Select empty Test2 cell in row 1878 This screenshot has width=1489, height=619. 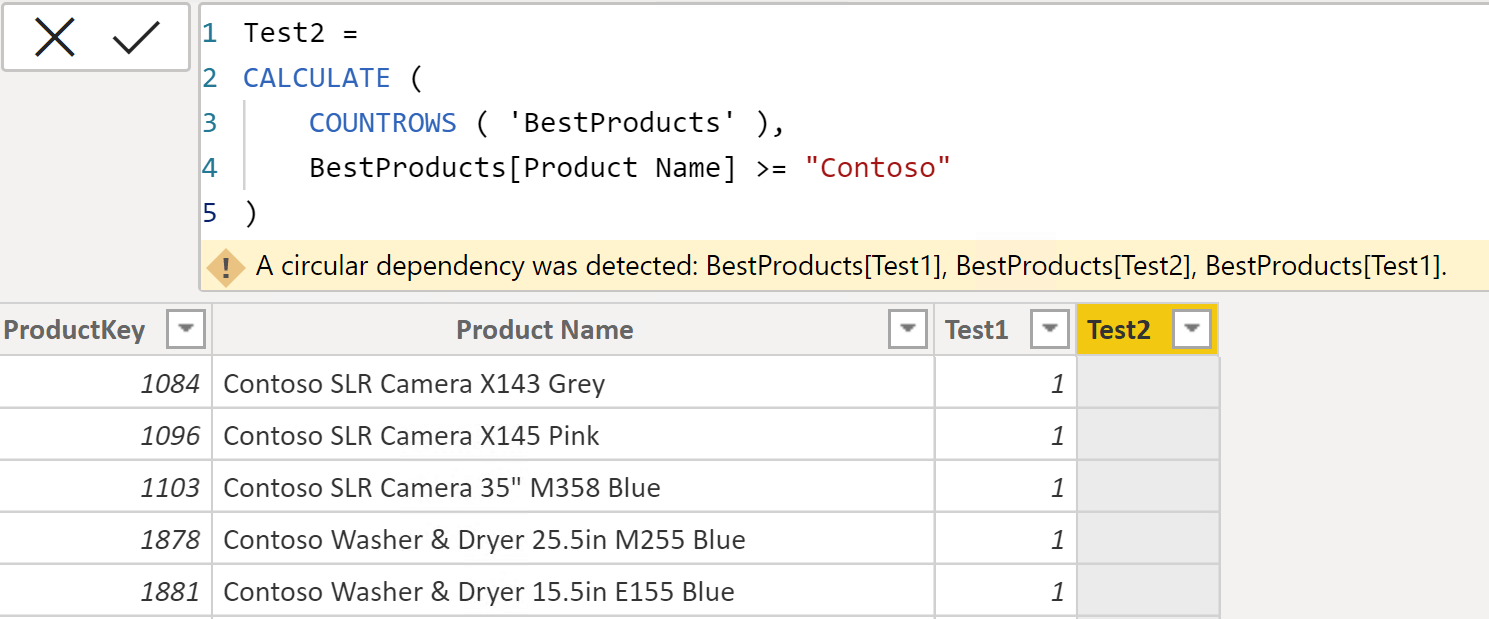tap(1148, 539)
